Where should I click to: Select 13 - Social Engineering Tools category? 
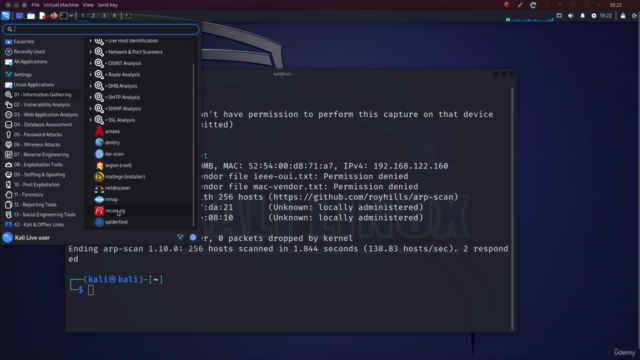pos(41,215)
